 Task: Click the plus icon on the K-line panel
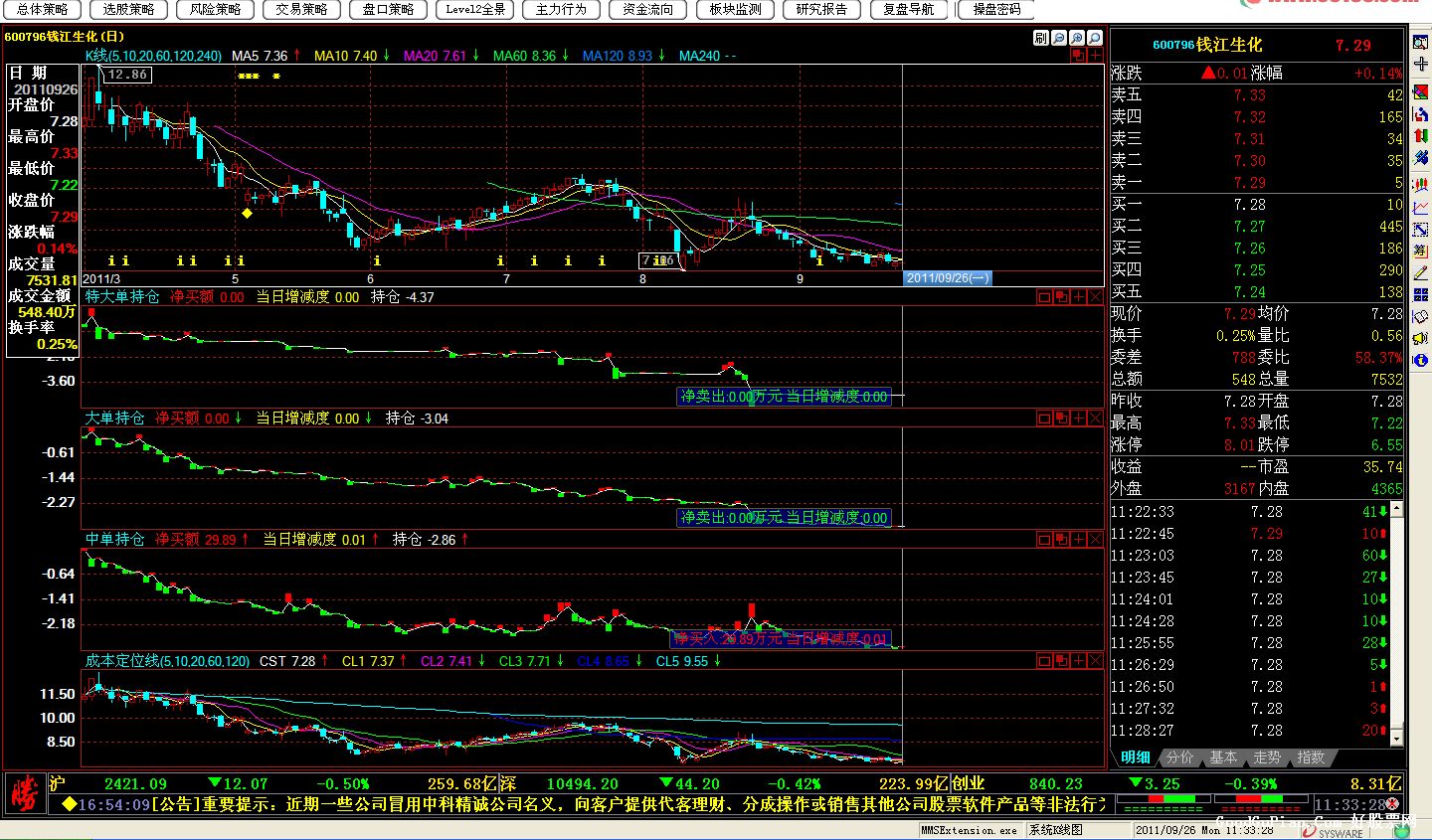pos(1095,56)
